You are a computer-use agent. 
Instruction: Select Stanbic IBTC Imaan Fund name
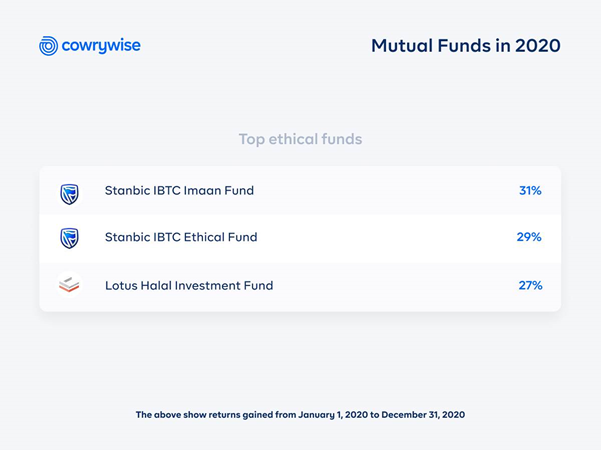click(x=179, y=191)
